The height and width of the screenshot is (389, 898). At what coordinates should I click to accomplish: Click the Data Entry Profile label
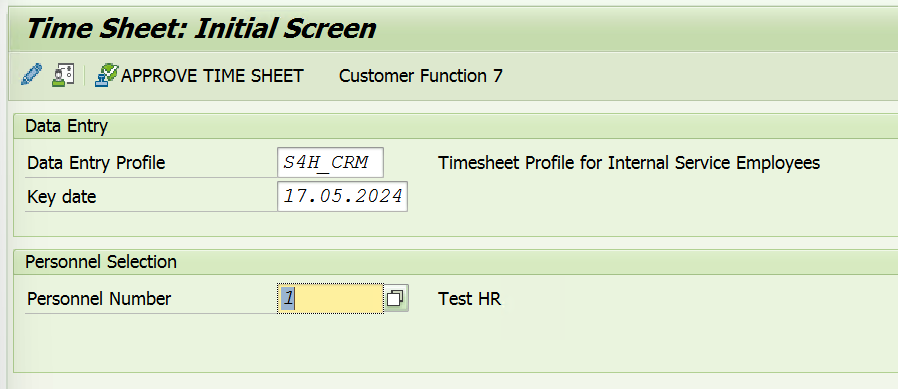[96, 163]
